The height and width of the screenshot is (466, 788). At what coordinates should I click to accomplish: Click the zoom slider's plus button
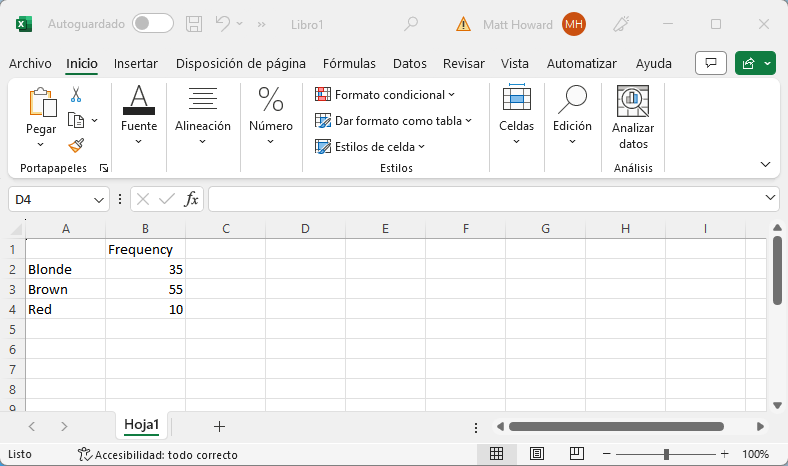pos(722,454)
